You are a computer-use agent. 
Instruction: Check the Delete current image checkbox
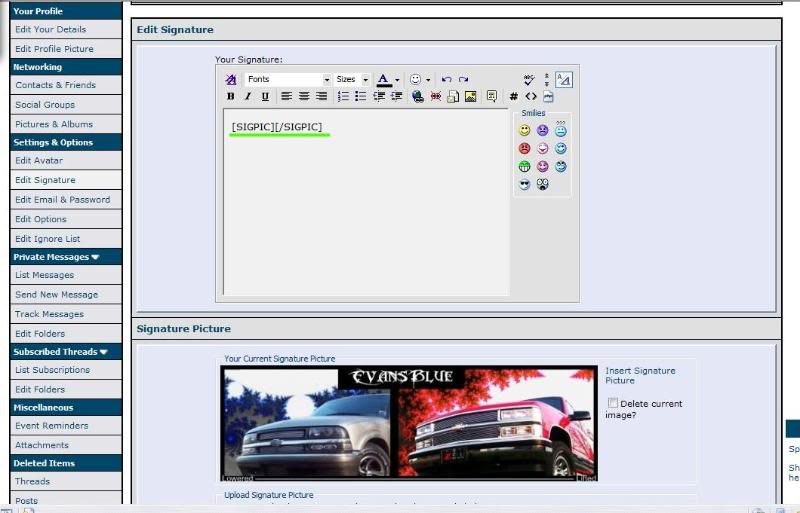coord(612,403)
